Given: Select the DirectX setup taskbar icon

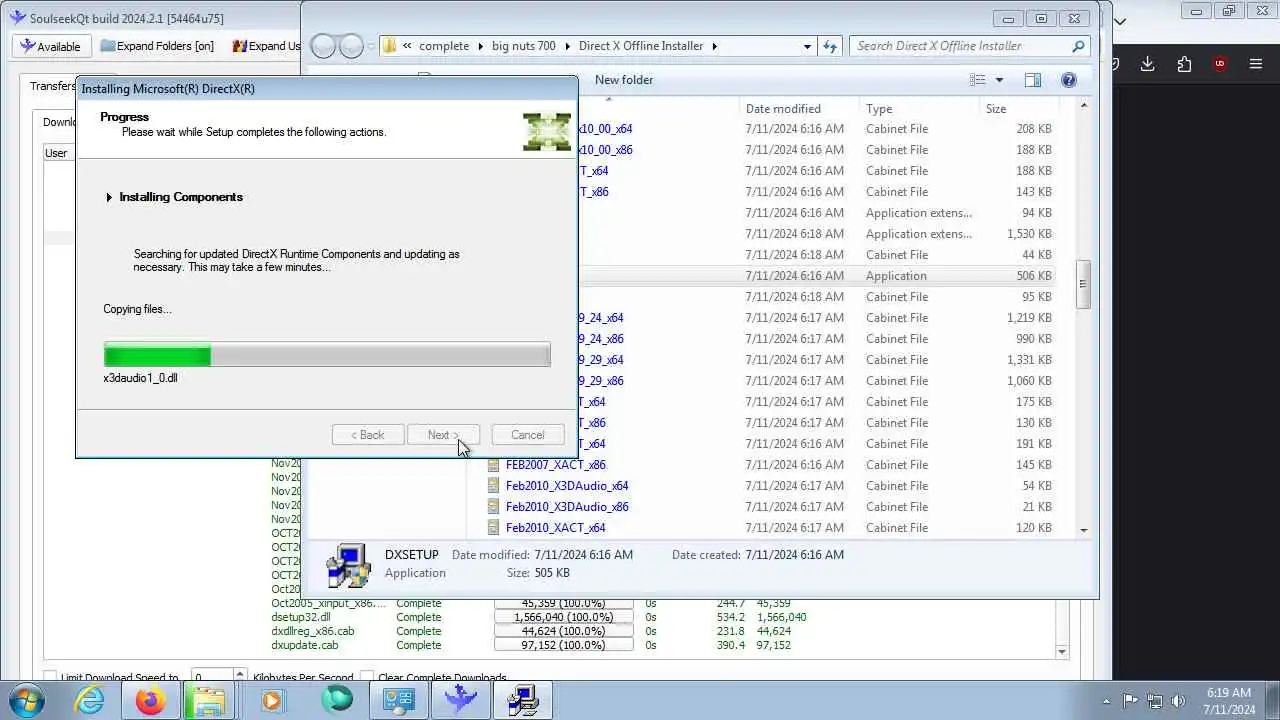Looking at the screenshot, I should coord(523,700).
